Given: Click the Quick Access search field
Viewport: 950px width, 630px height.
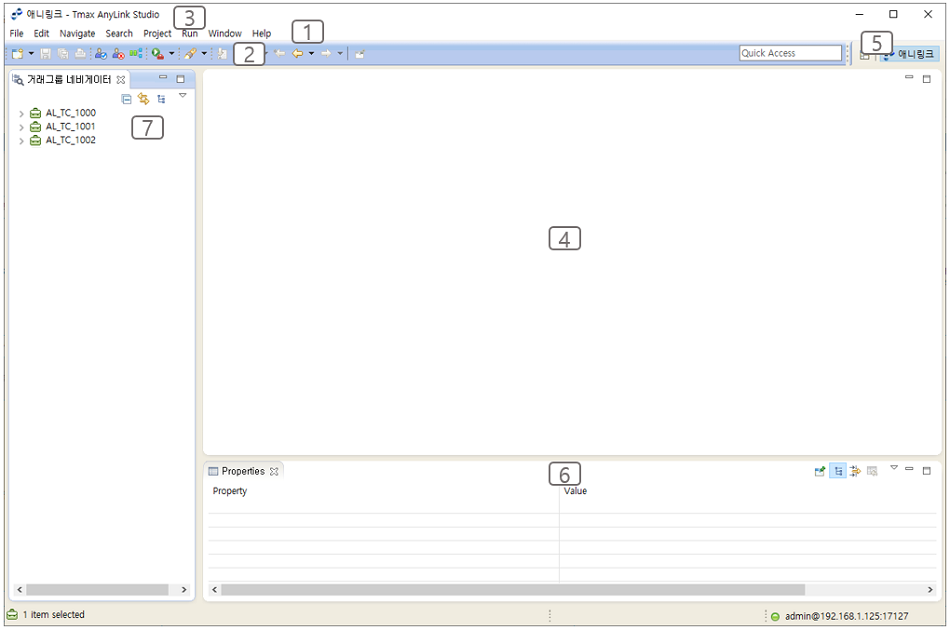Looking at the screenshot, I should (x=790, y=52).
